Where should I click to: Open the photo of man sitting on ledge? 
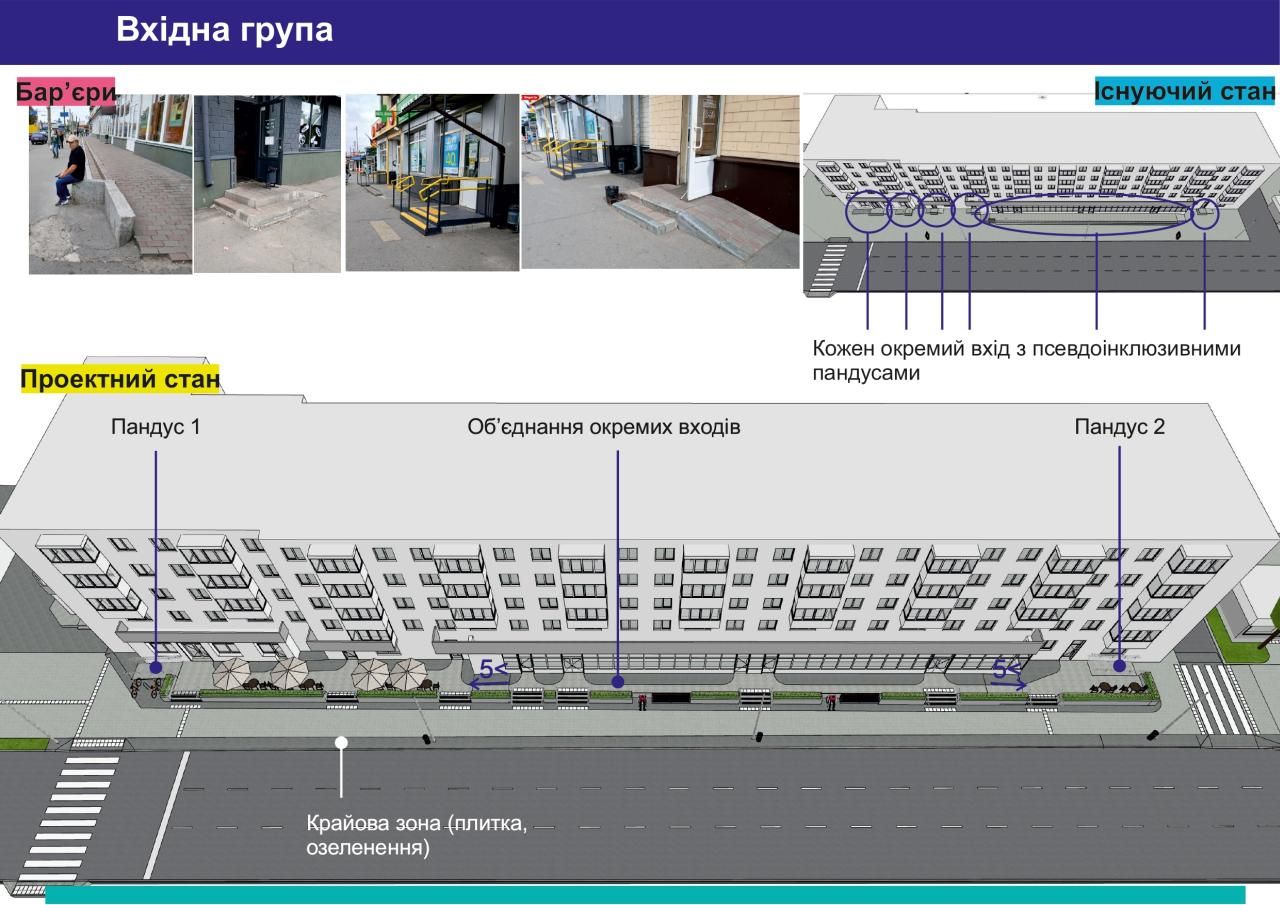point(110,184)
